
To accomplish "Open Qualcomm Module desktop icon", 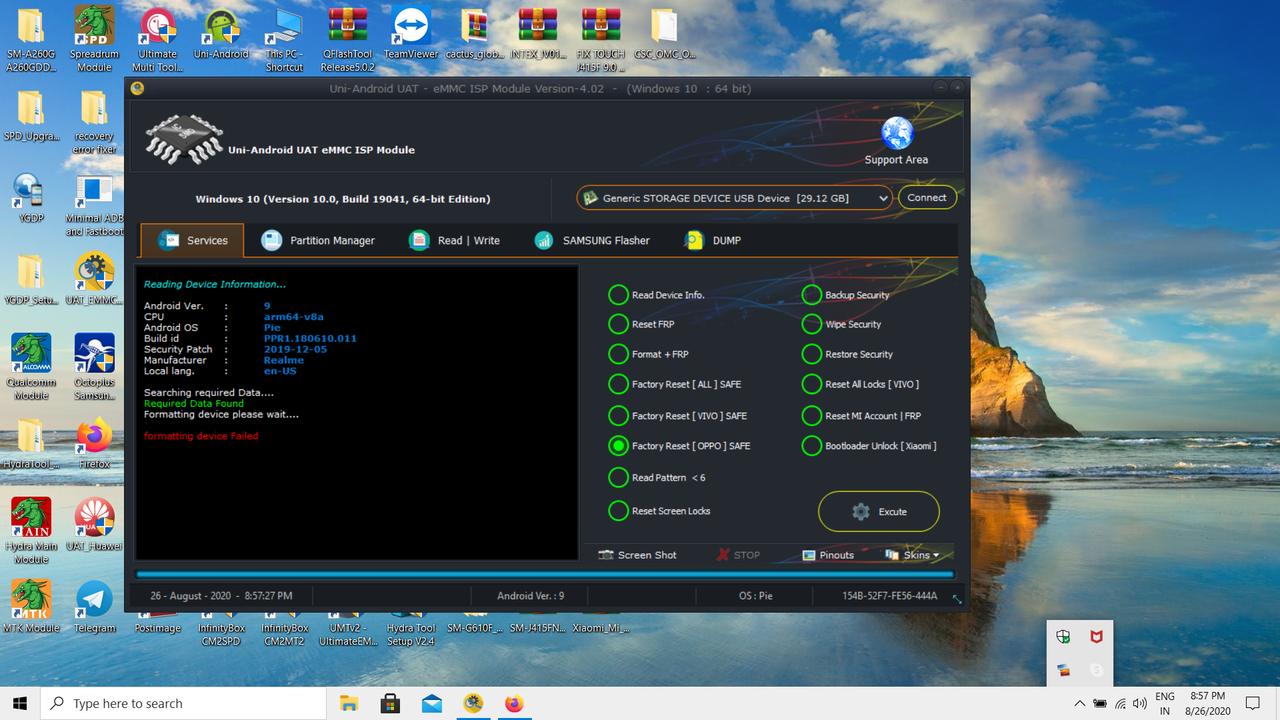I will click(x=31, y=367).
